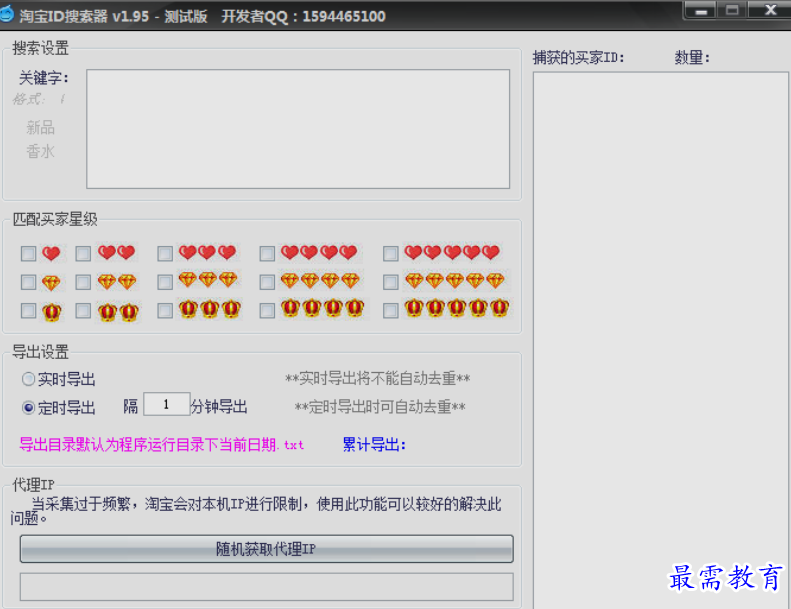Enable the one-diamond buyer level checkbox

pyautogui.click(x=28, y=282)
